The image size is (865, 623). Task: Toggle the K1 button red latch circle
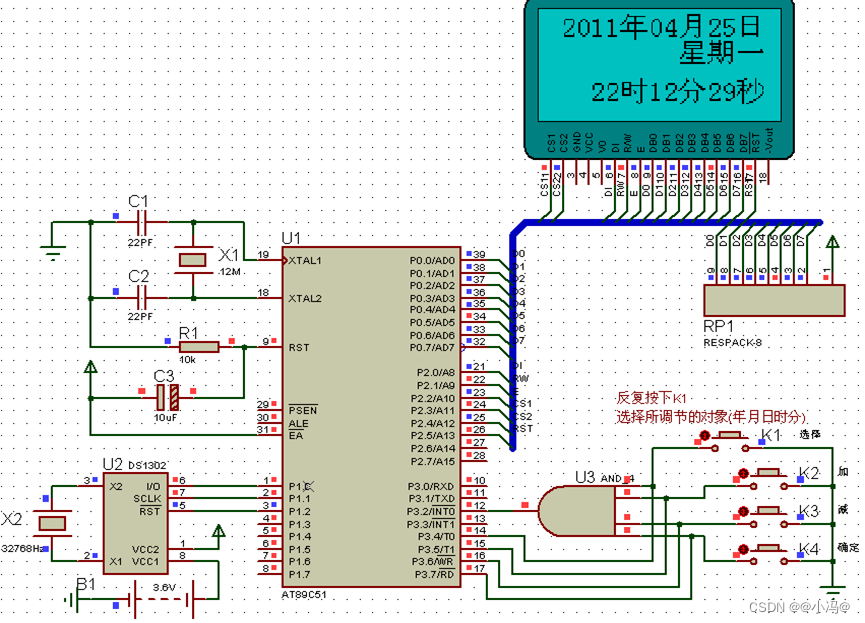coord(704,435)
